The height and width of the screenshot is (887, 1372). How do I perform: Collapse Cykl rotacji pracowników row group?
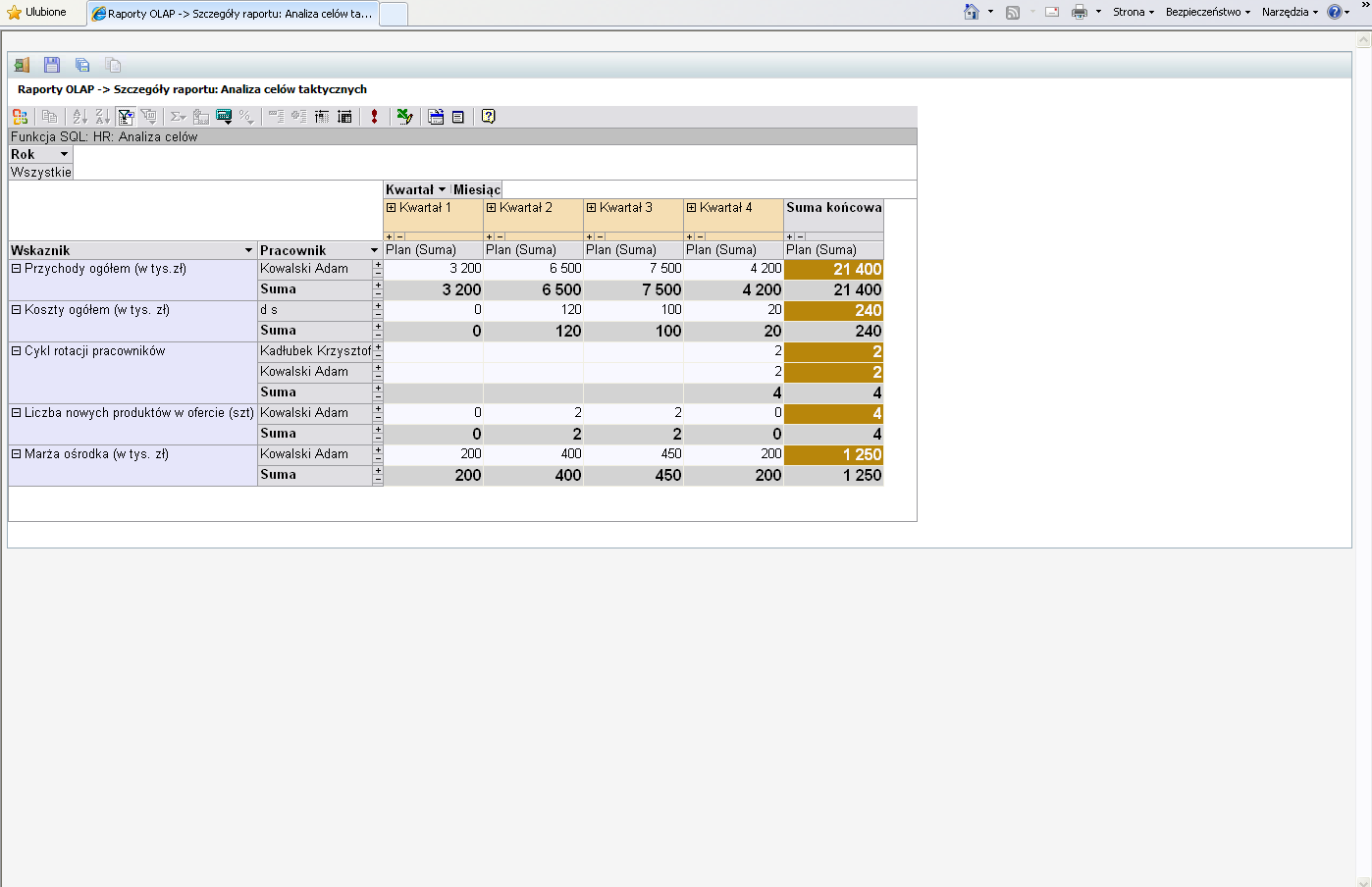point(16,351)
